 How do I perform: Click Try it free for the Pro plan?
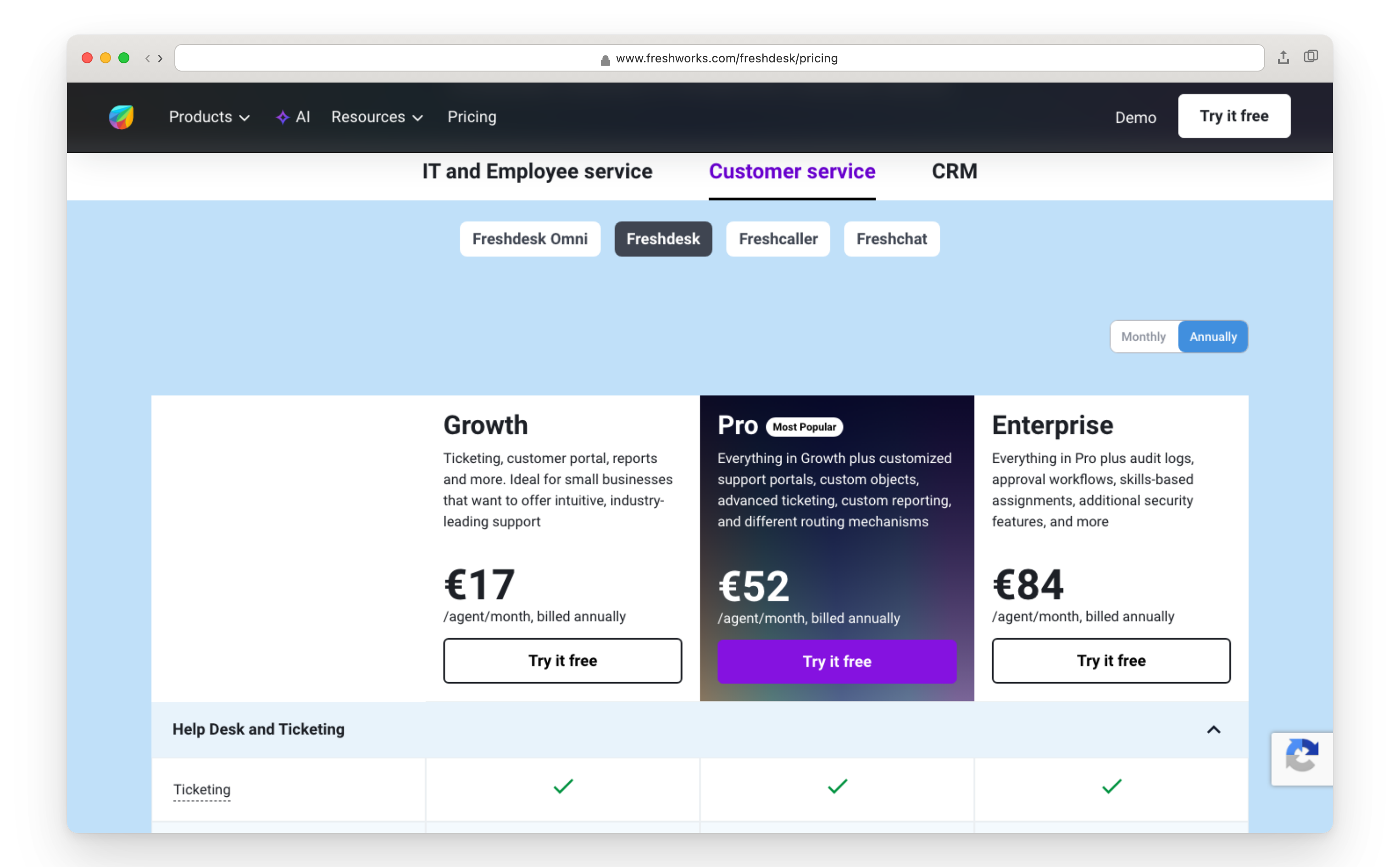[836, 661]
